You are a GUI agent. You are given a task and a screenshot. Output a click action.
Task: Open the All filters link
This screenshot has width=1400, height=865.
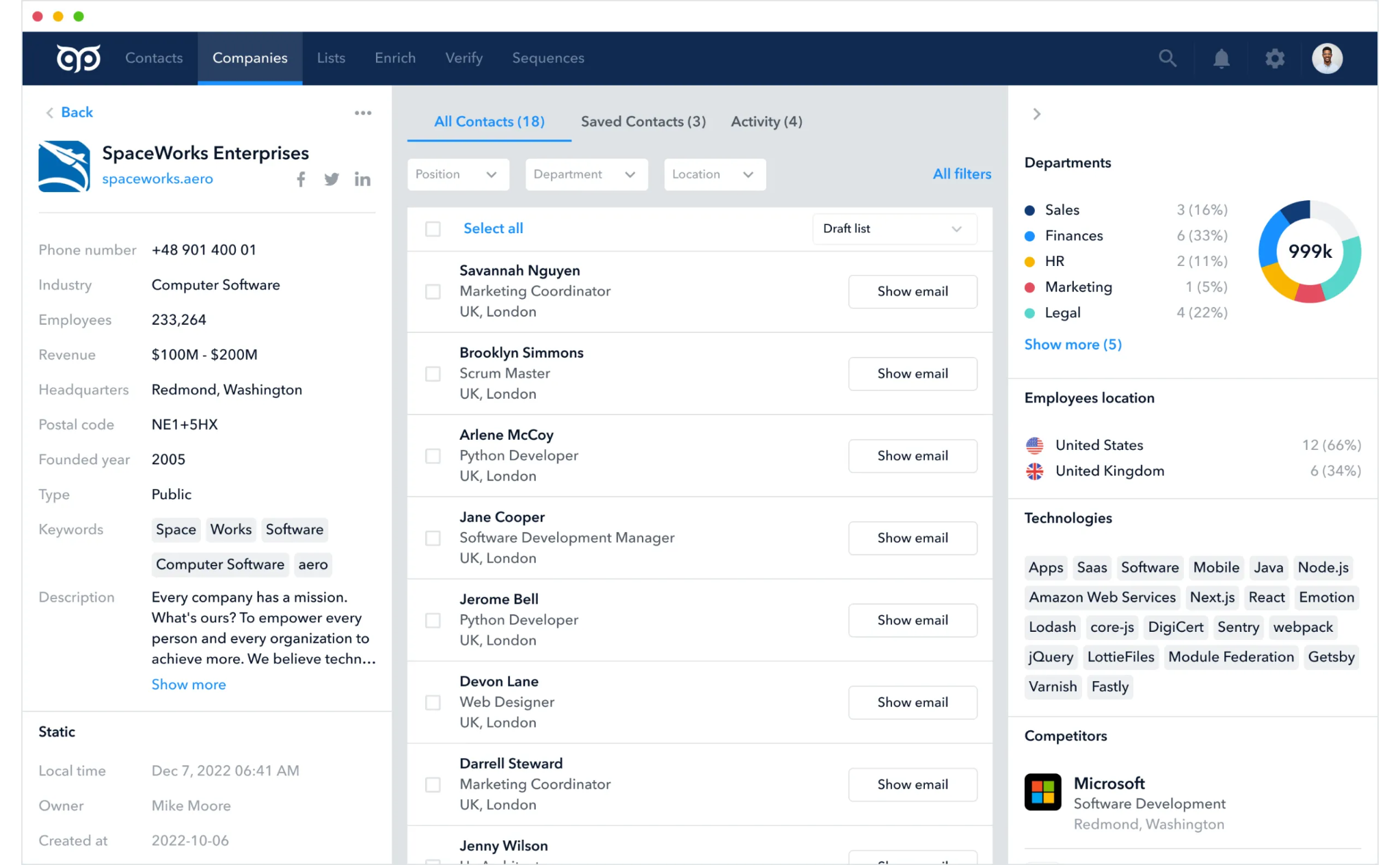(962, 174)
